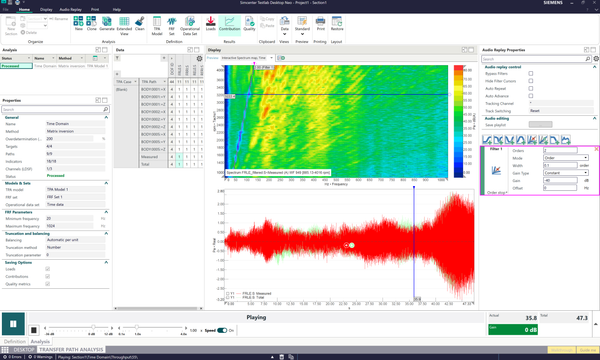Toggle the Contributions saving option checkbox
Screen dimensions: 600x360
(47, 276)
